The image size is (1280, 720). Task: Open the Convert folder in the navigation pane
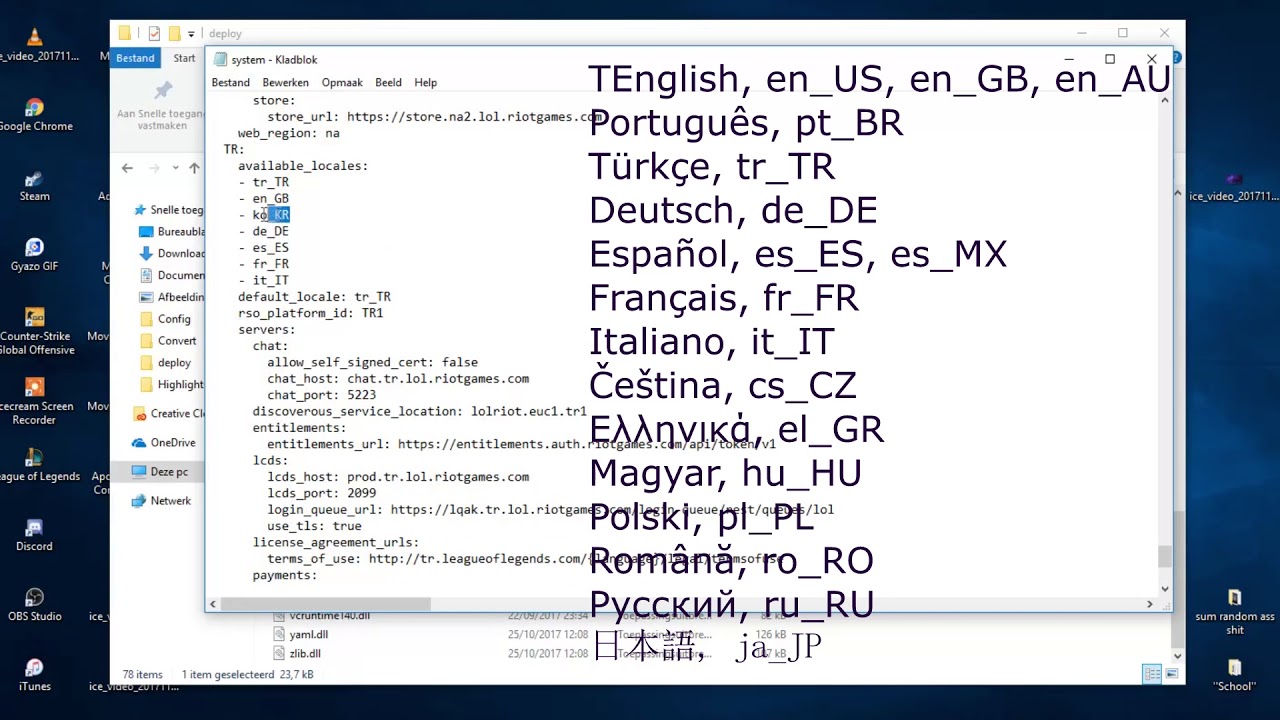(168, 341)
